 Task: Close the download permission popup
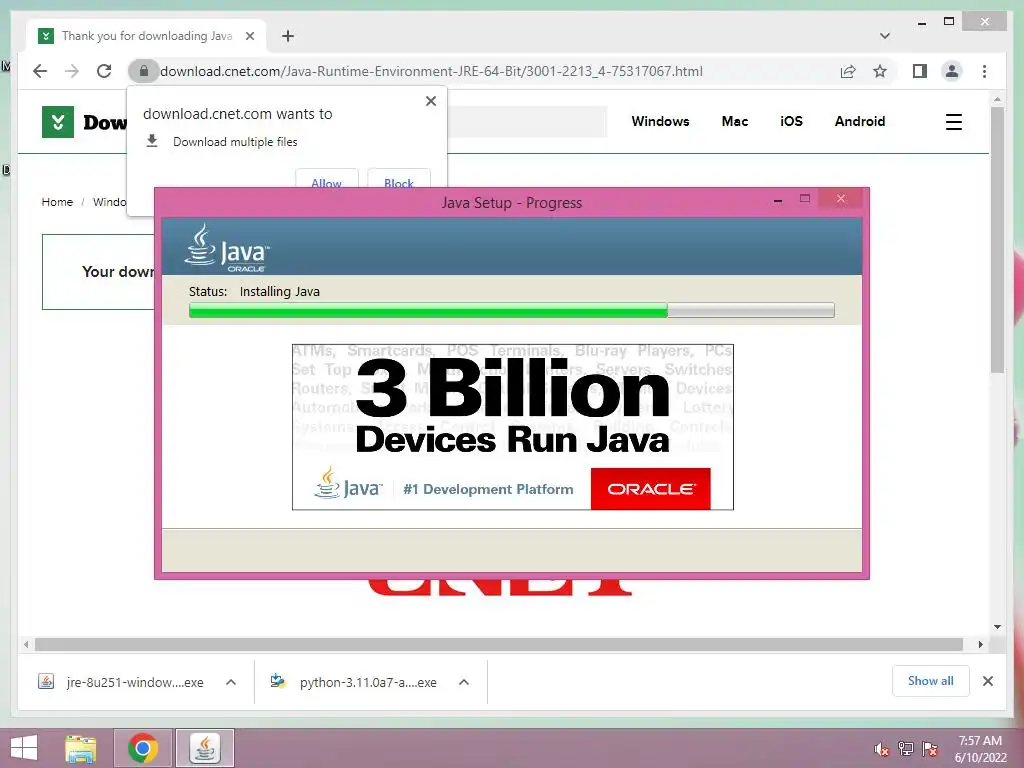coord(431,101)
